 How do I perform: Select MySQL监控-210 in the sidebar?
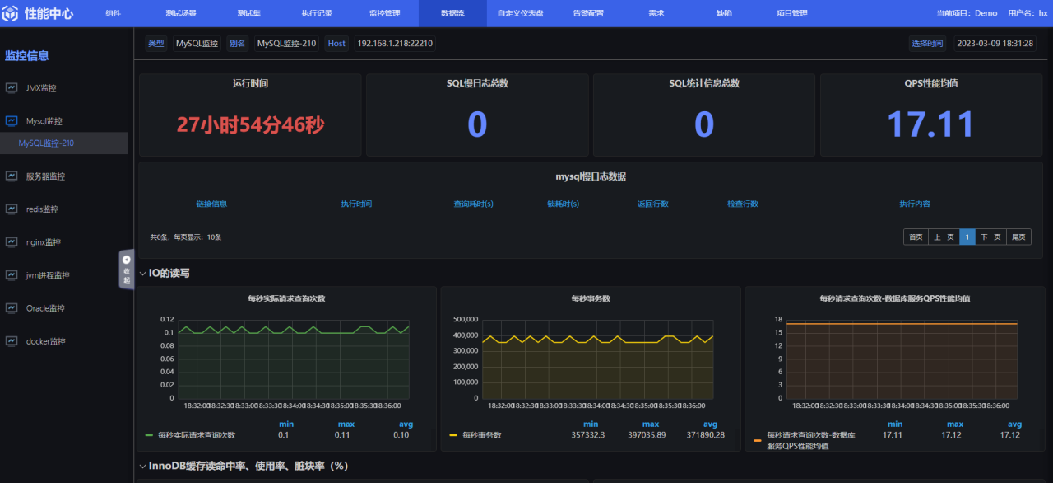[64, 143]
